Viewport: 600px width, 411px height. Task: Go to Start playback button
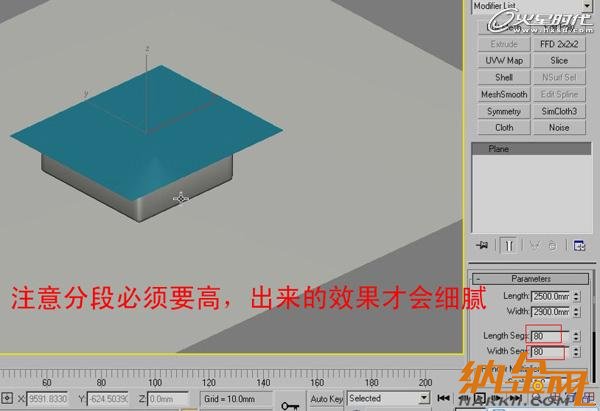(x=443, y=398)
